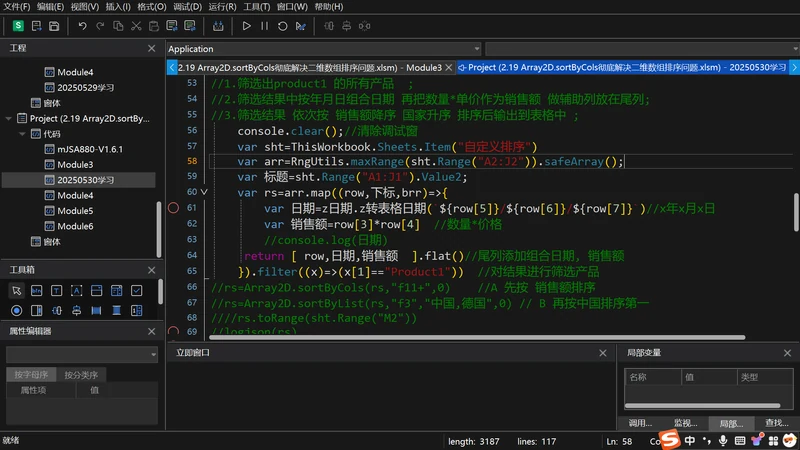The width and height of the screenshot is (800, 450).
Task: Click the save file icon
Action: [54, 26]
